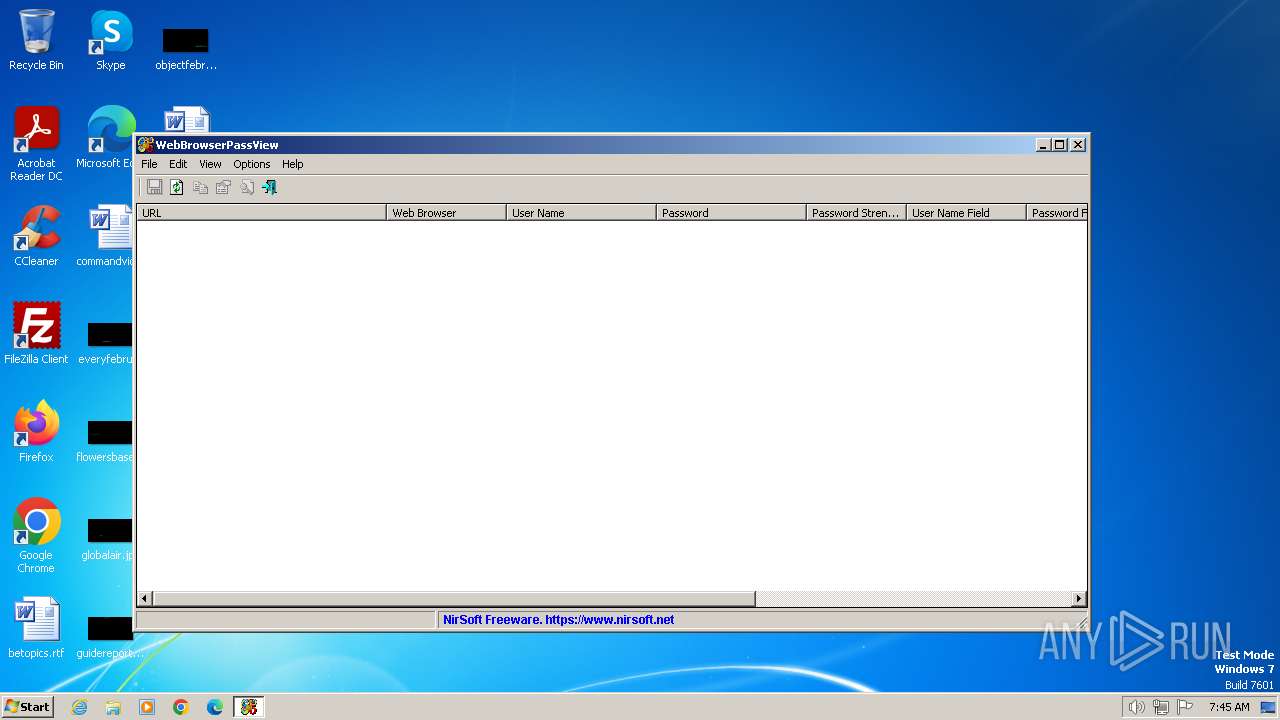1280x720 pixels.
Task: Select the Acrobat Reader DC shortcut
Action: point(36,144)
